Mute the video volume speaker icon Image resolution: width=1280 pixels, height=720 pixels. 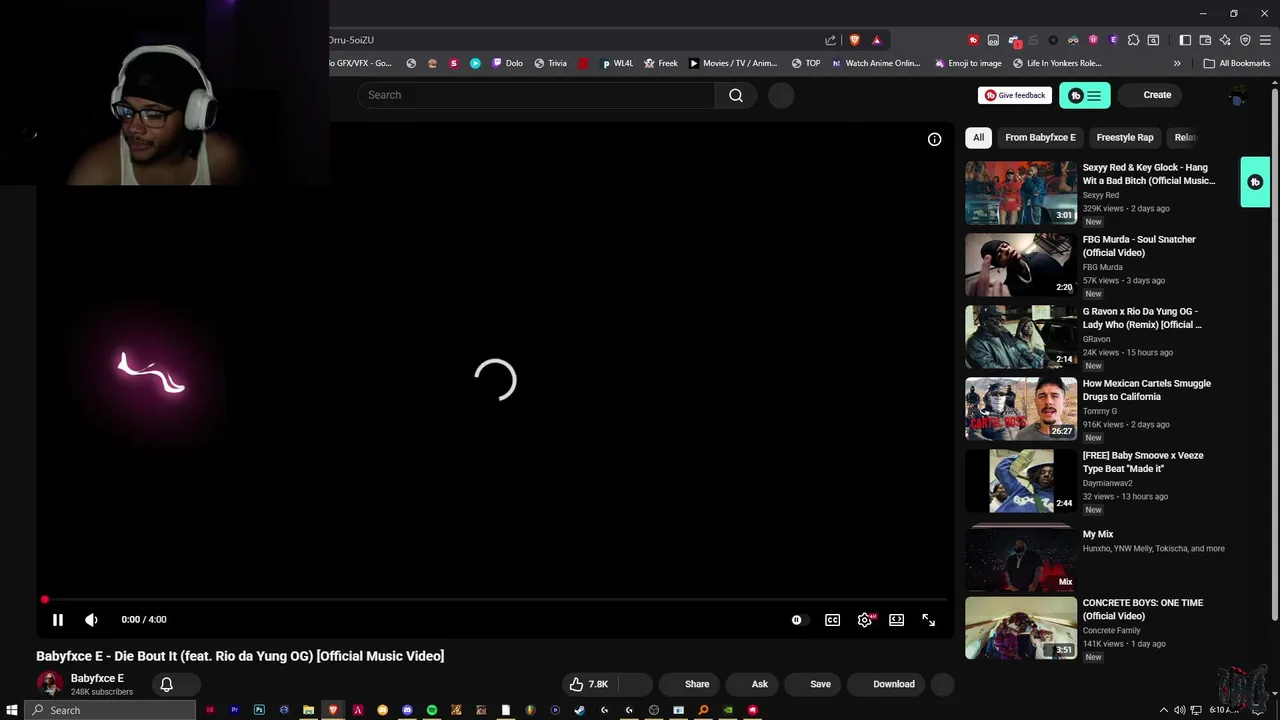pyautogui.click(x=91, y=620)
